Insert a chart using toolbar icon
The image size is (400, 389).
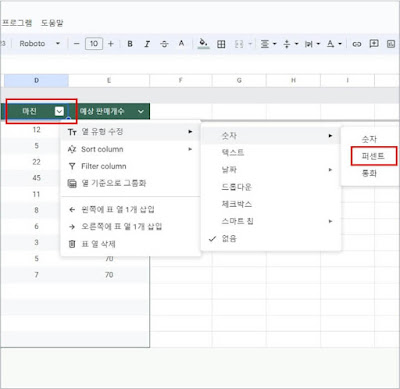click(391, 44)
